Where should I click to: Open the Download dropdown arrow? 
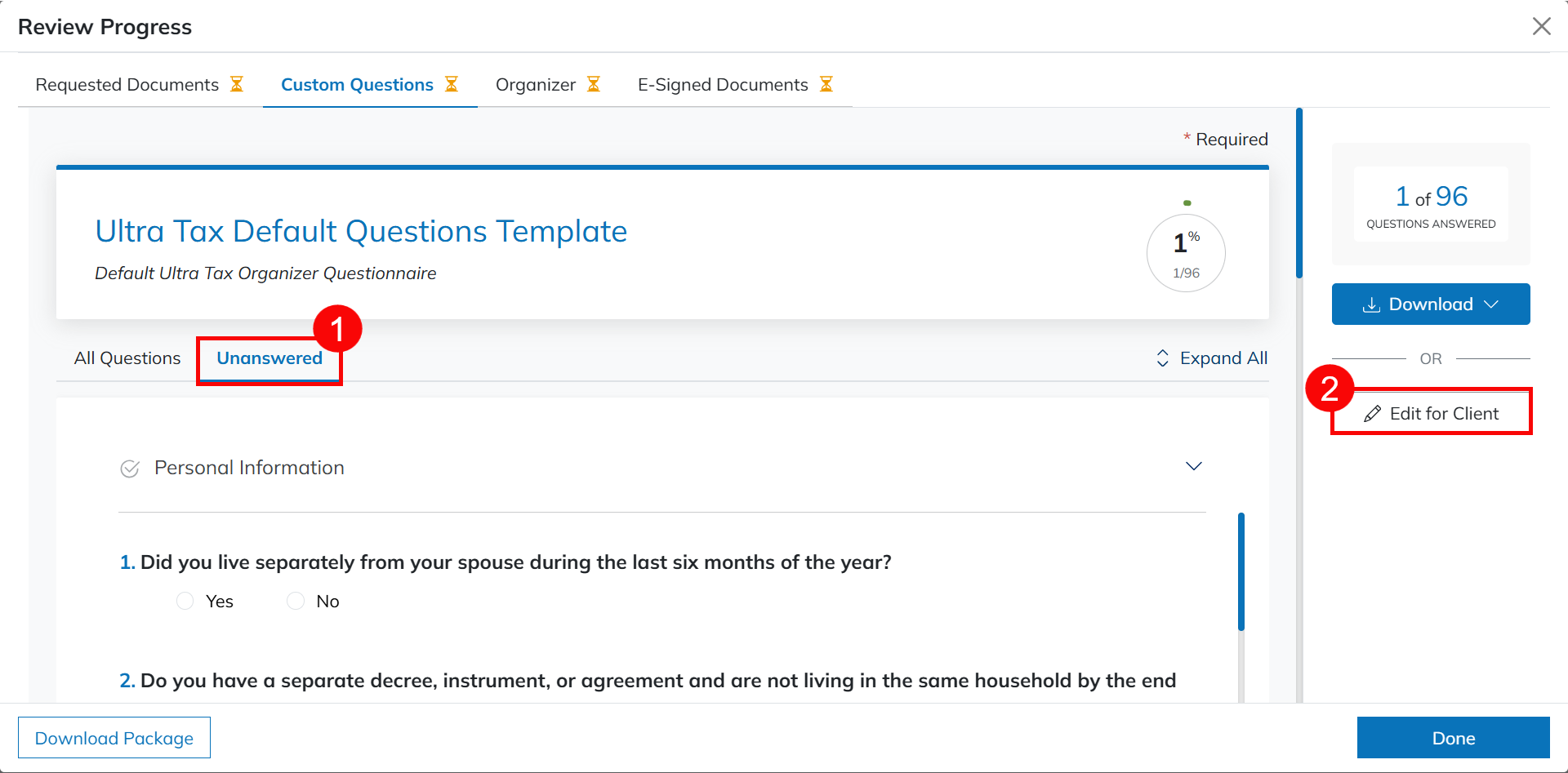point(1491,304)
